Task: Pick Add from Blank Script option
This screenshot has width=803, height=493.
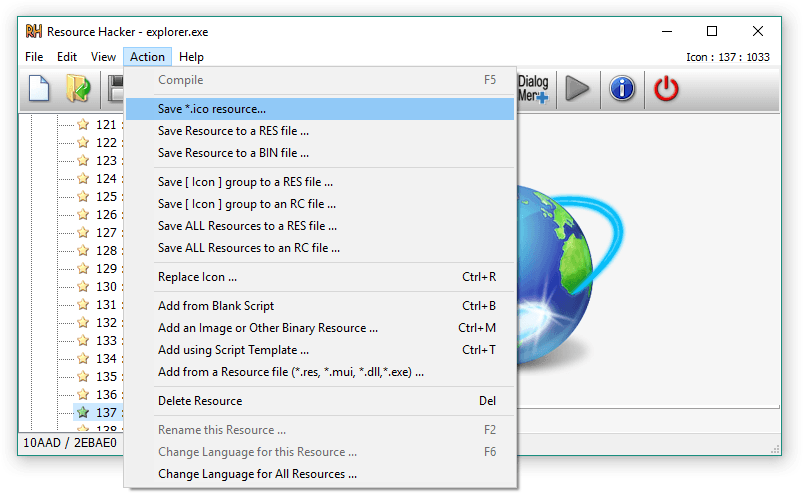Action: click(x=216, y=306)
